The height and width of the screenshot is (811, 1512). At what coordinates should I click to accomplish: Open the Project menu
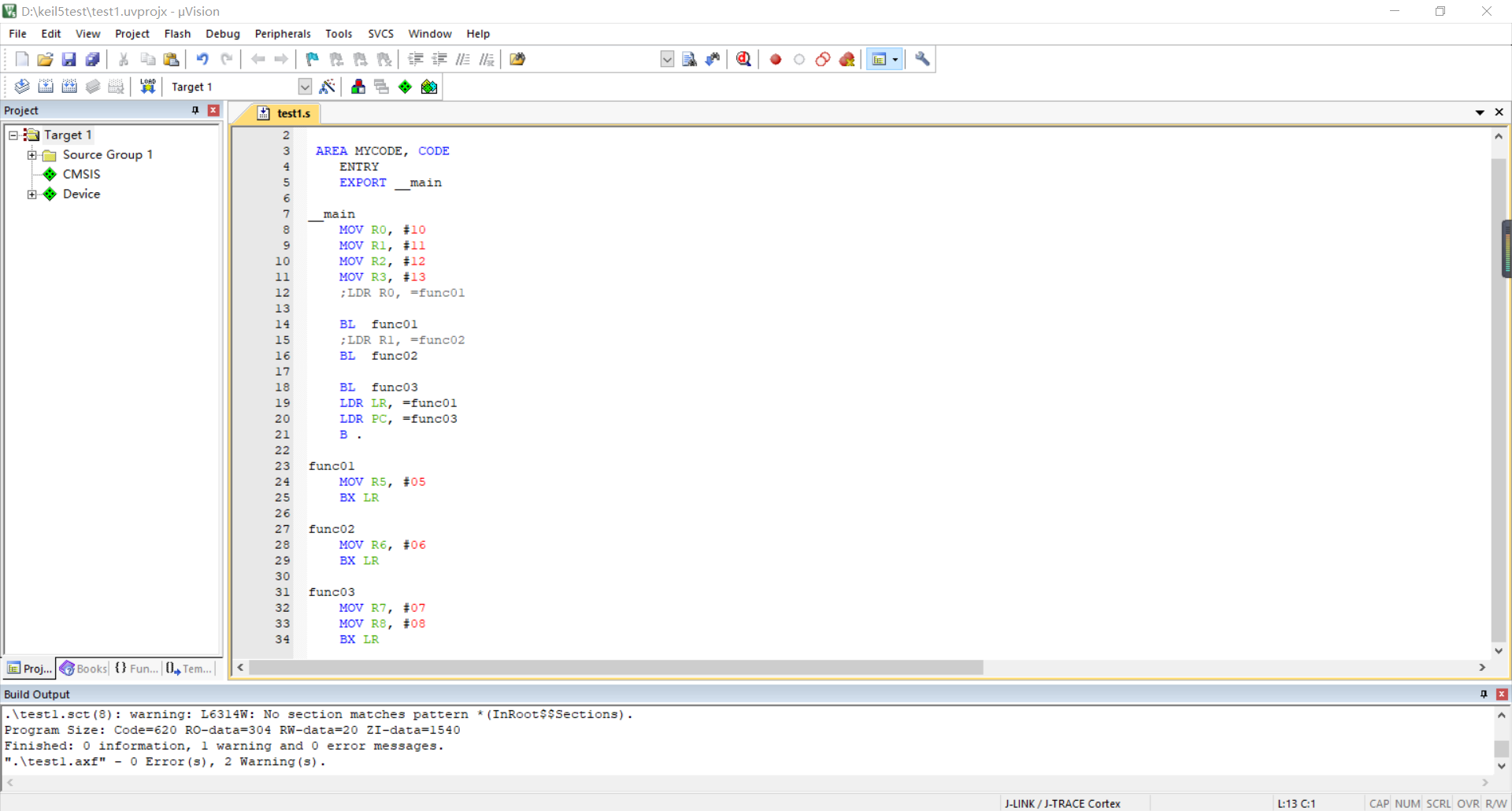(132, 34)
